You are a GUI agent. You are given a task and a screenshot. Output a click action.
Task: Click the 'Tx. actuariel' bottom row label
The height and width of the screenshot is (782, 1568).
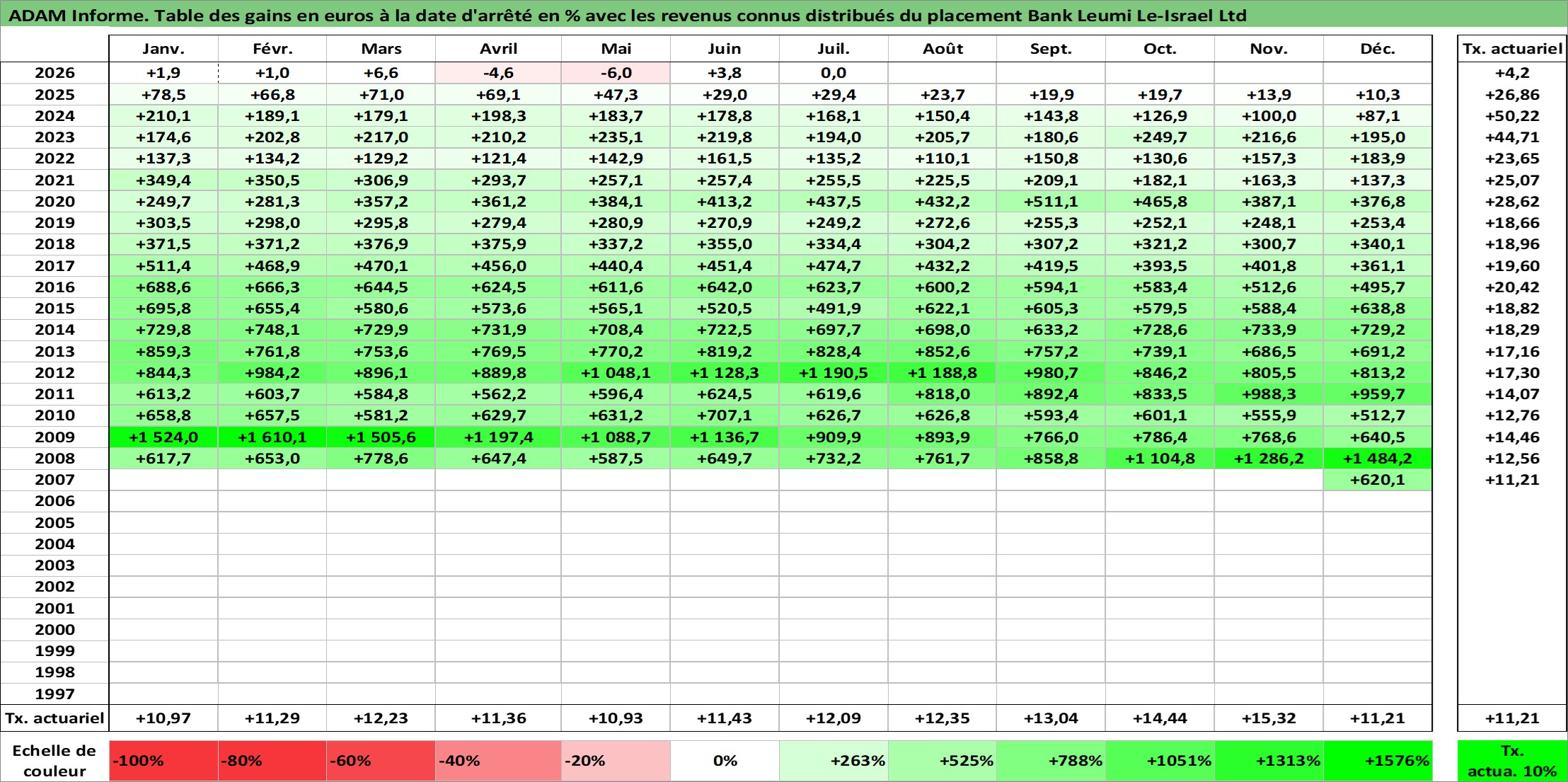click(x=54, y=718)
